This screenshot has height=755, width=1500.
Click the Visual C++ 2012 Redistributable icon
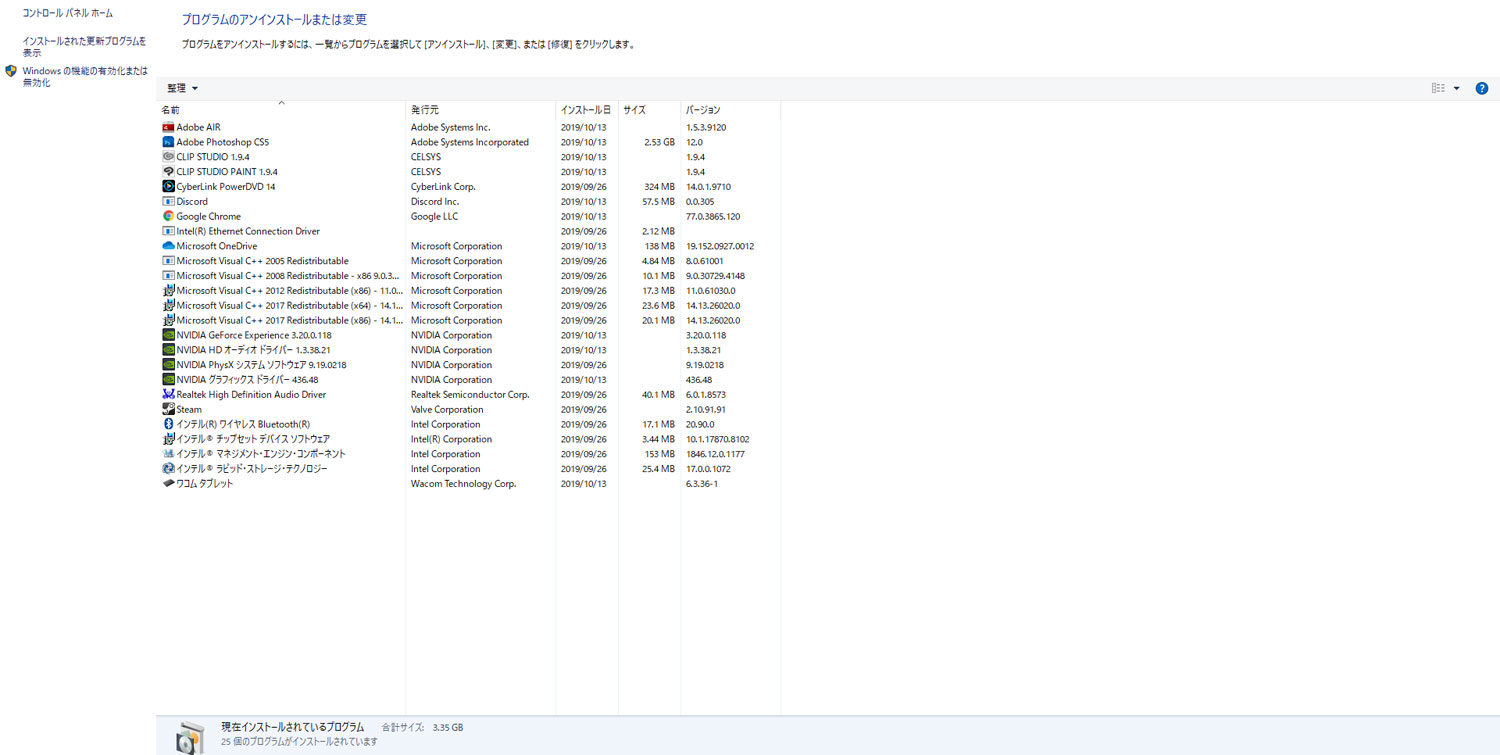pos(168,290)
